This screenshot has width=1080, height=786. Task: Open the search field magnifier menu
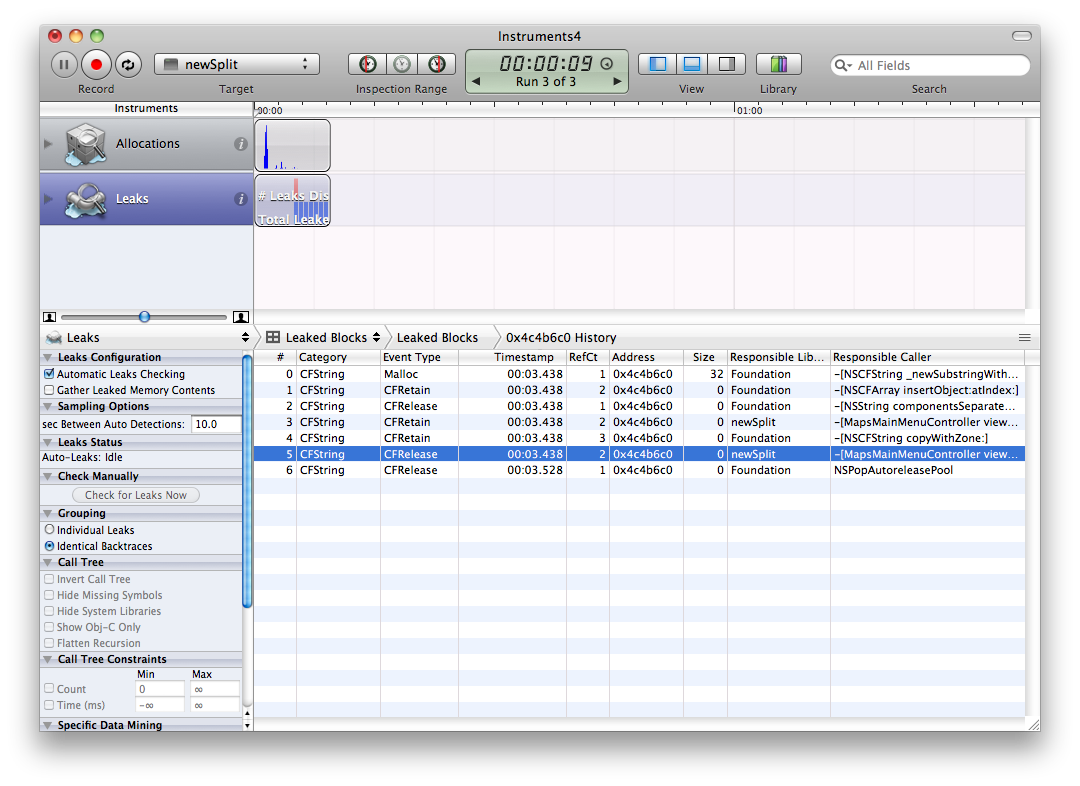click(843, 65)
